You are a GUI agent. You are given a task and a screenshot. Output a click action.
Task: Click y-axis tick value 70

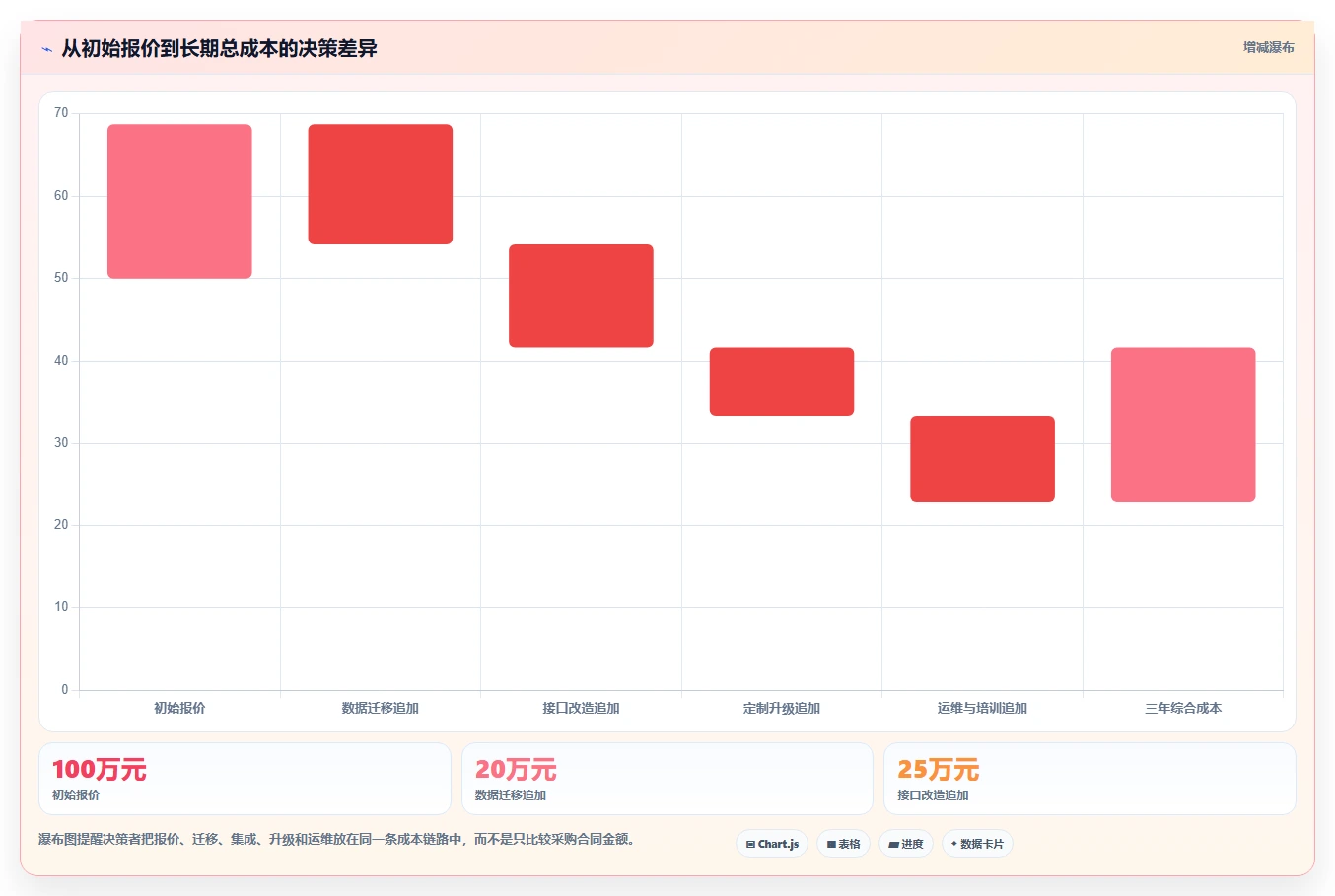[x=61, y=113]
